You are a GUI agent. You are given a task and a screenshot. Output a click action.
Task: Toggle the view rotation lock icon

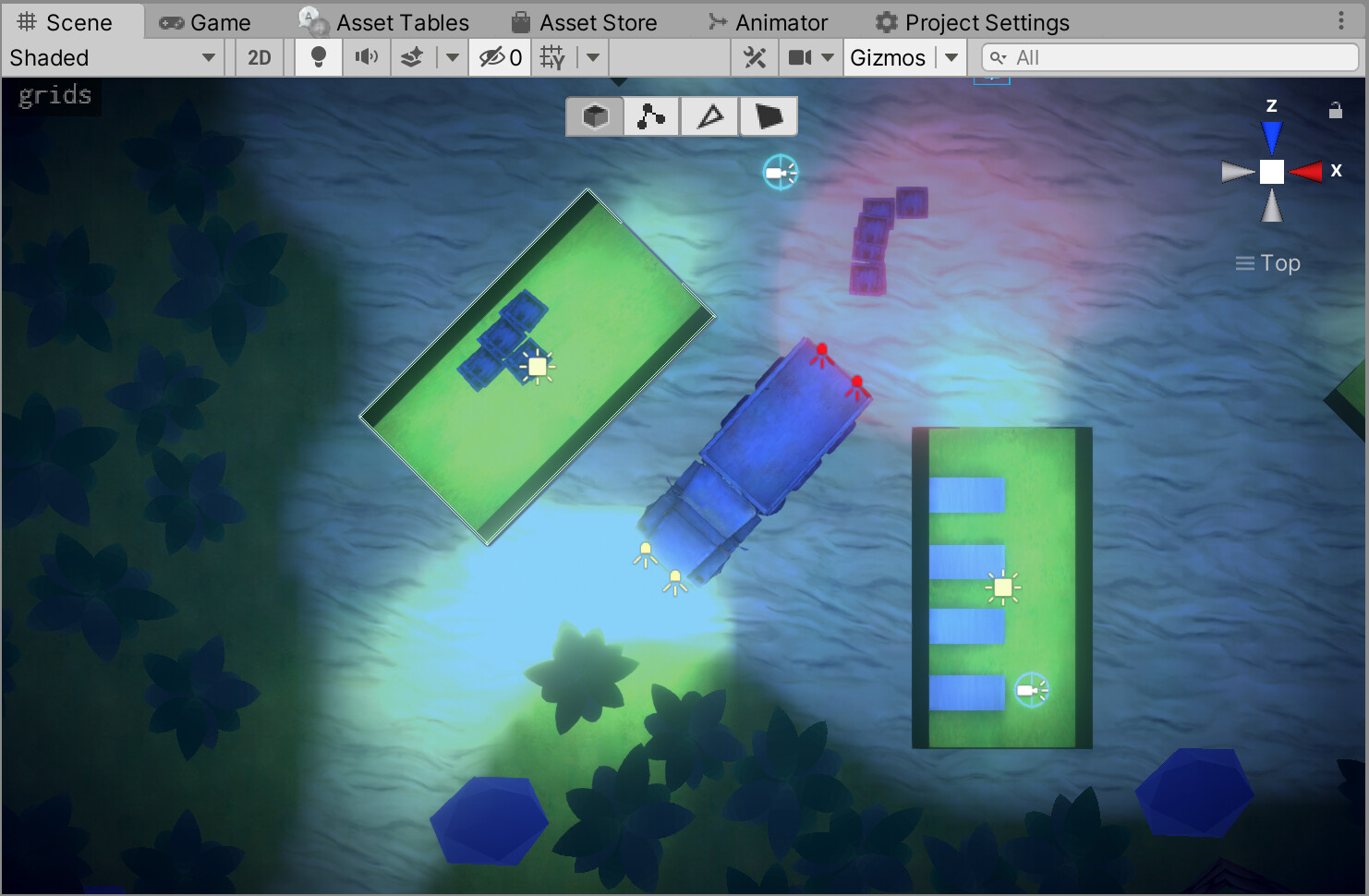coord(1335,110)
